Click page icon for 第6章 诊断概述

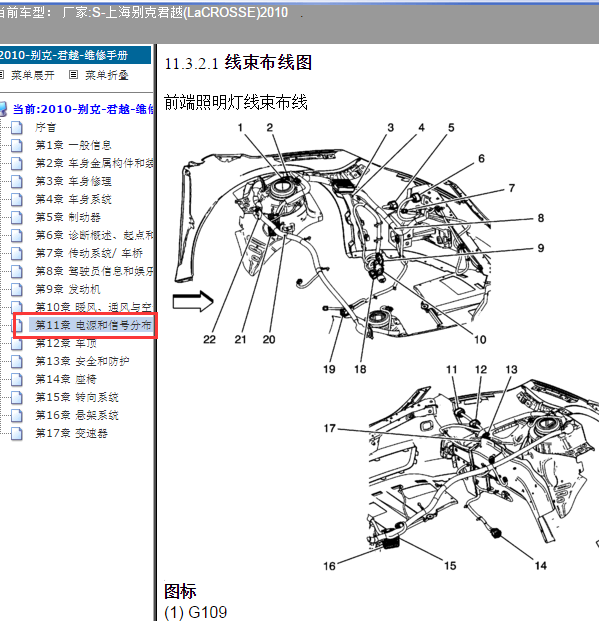coord(17,235)
